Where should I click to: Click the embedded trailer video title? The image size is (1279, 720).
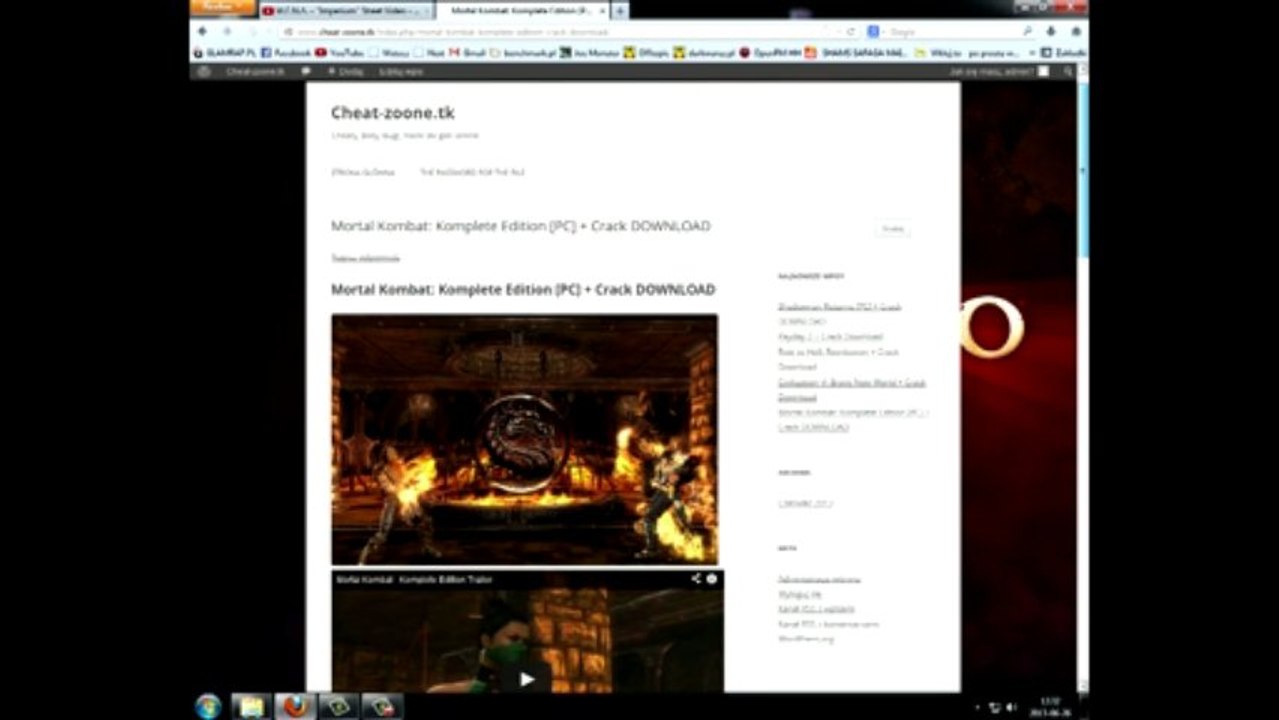coord(414,579)
